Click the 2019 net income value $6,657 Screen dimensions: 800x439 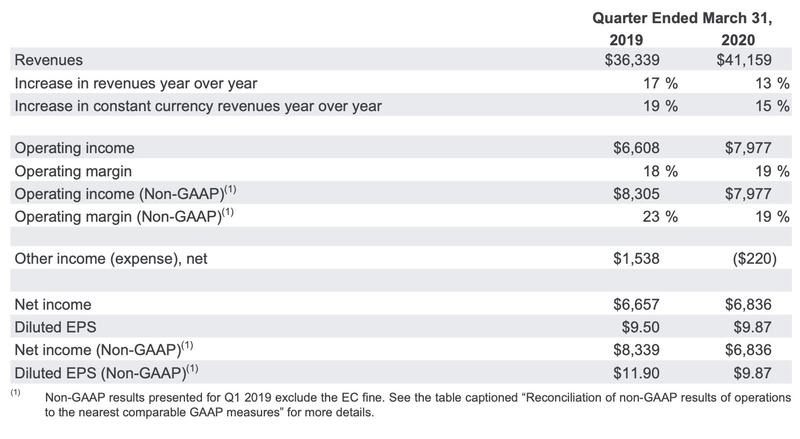click(x=635, y=302)
